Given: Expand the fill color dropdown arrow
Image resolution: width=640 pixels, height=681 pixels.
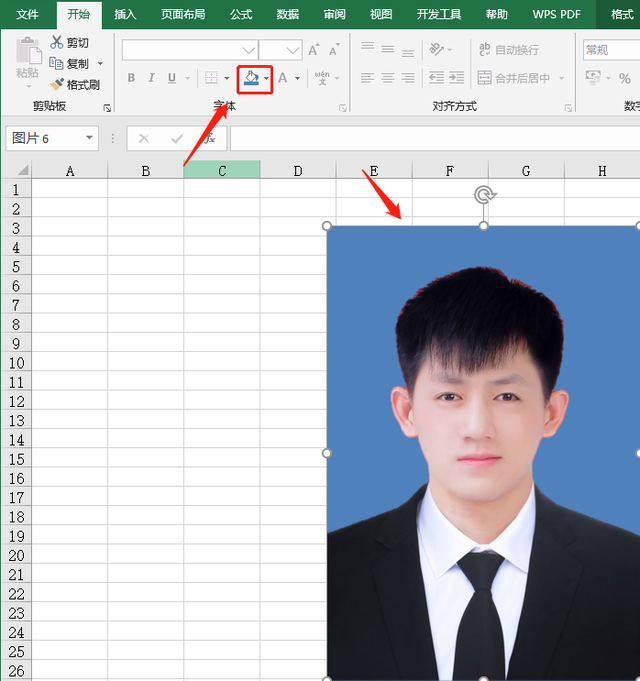Looking at the screenshot, I should (266, 78).
